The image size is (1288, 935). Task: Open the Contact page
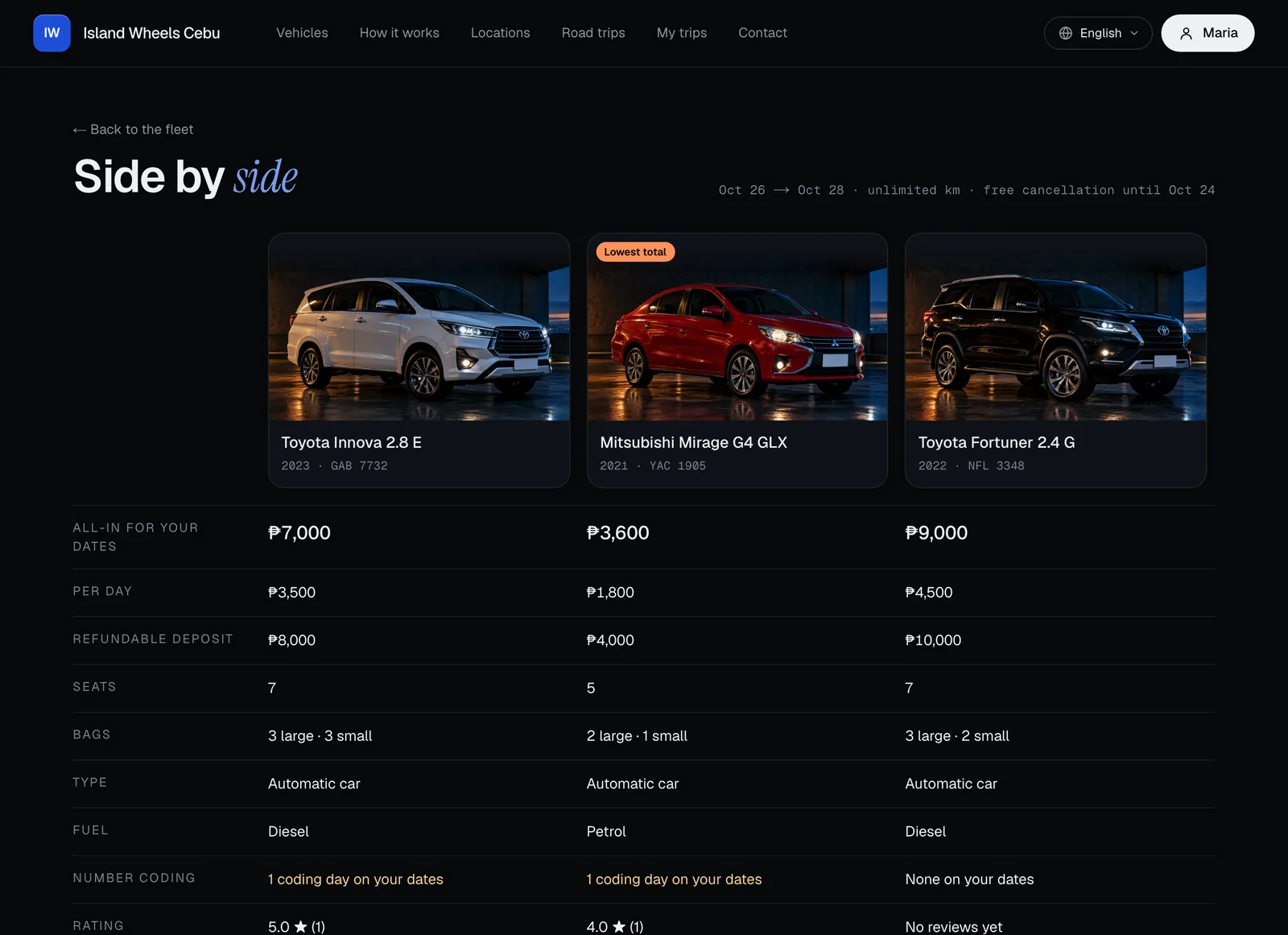point(762,33)
